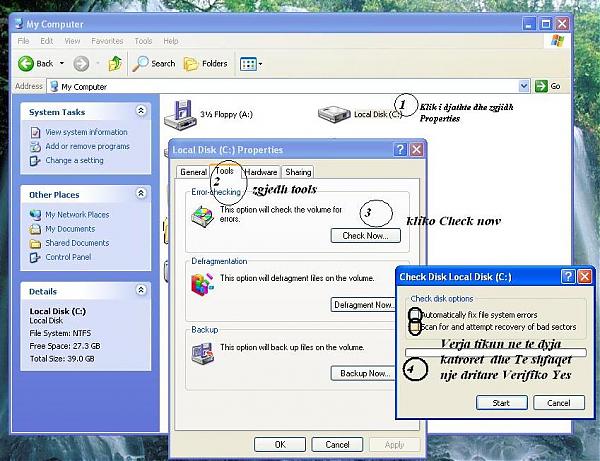The width and height of the screenshot is (600, 461).
Task: Collapse the Details panel
Action: 141,290
